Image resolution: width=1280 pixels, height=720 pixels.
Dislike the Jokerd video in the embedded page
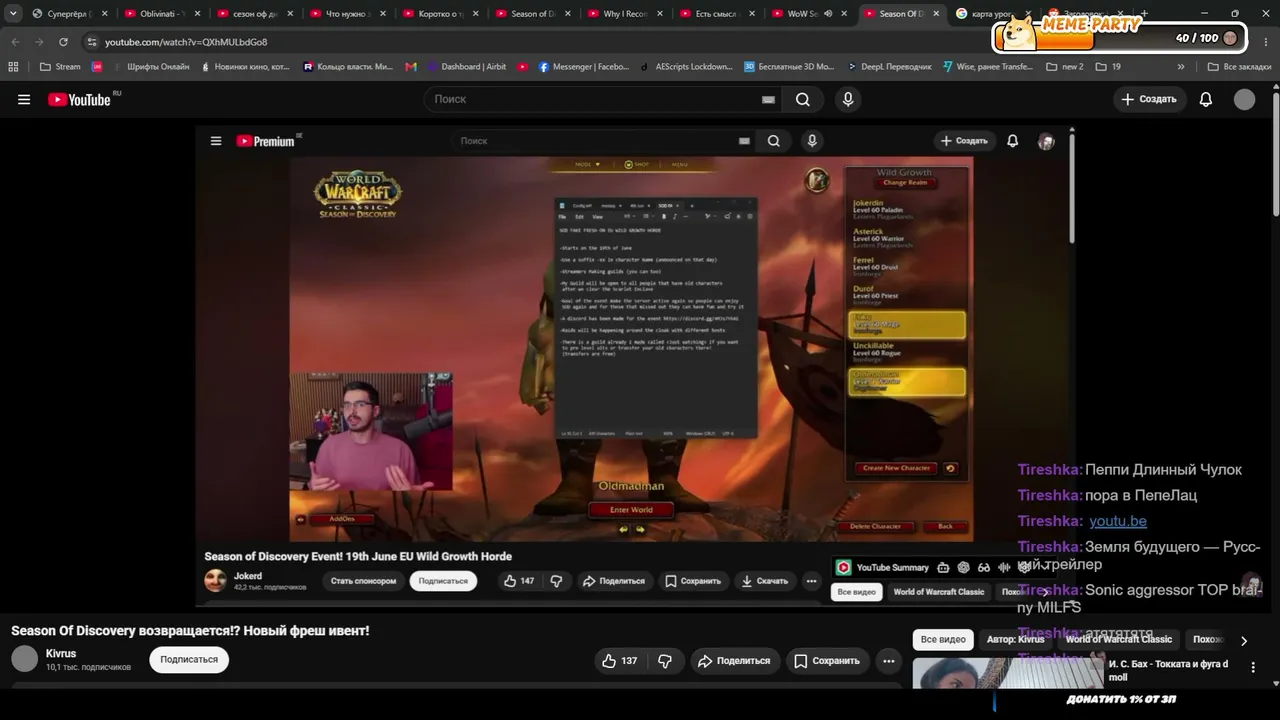[x=556, y=581]
